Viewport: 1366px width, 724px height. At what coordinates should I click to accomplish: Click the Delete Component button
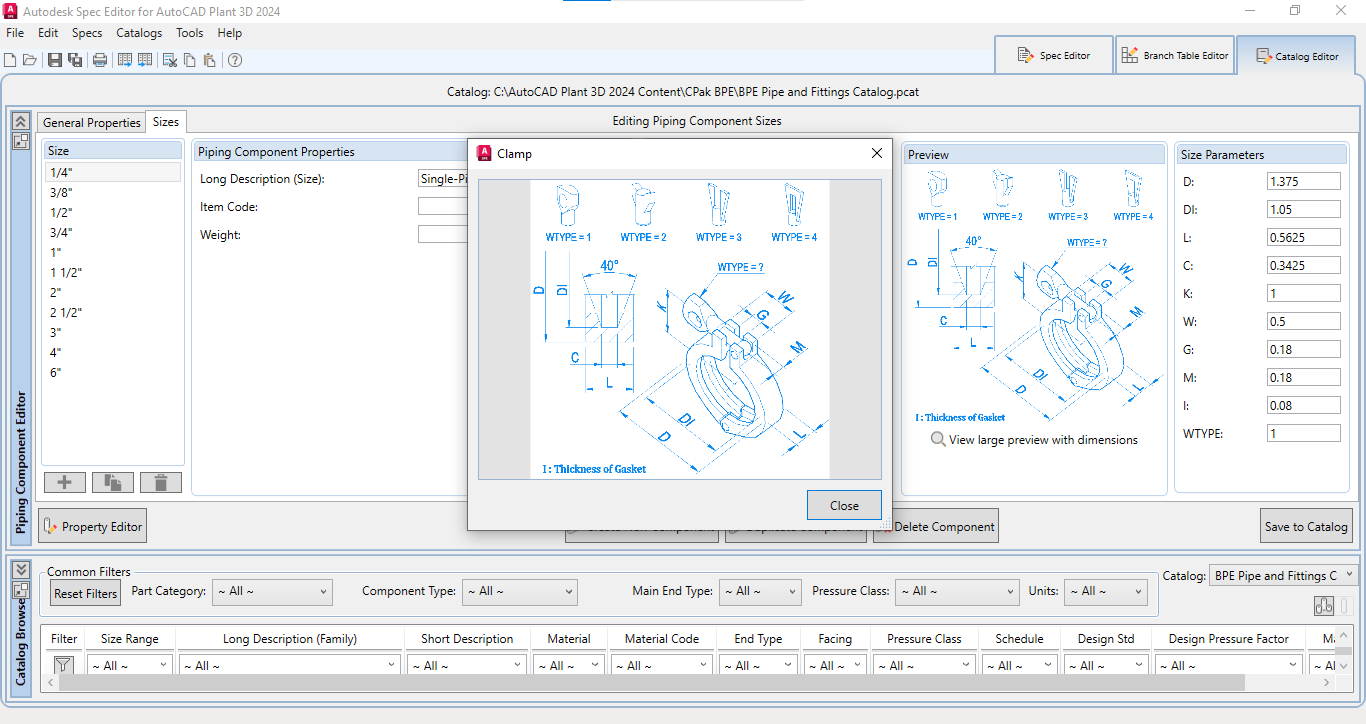pyautogui.click(x=936, y=526)
